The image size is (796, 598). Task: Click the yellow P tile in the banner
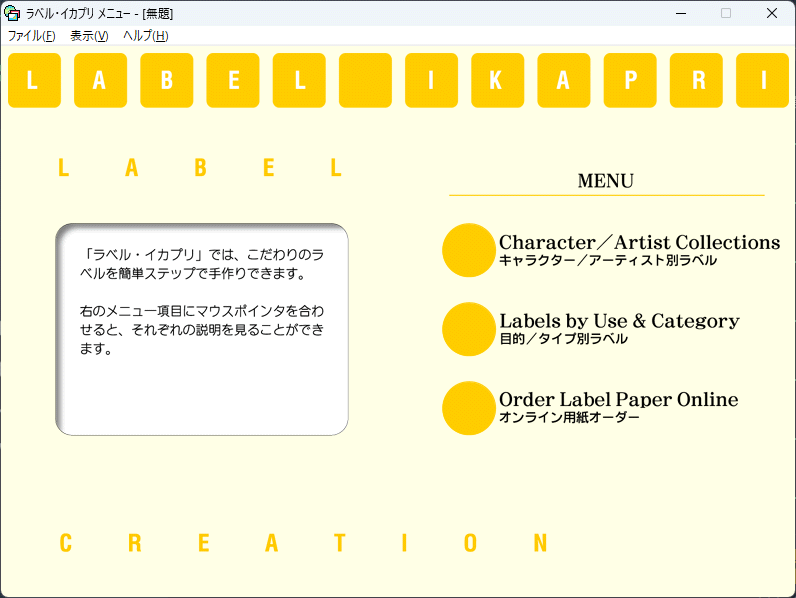(x=630, y=80)
